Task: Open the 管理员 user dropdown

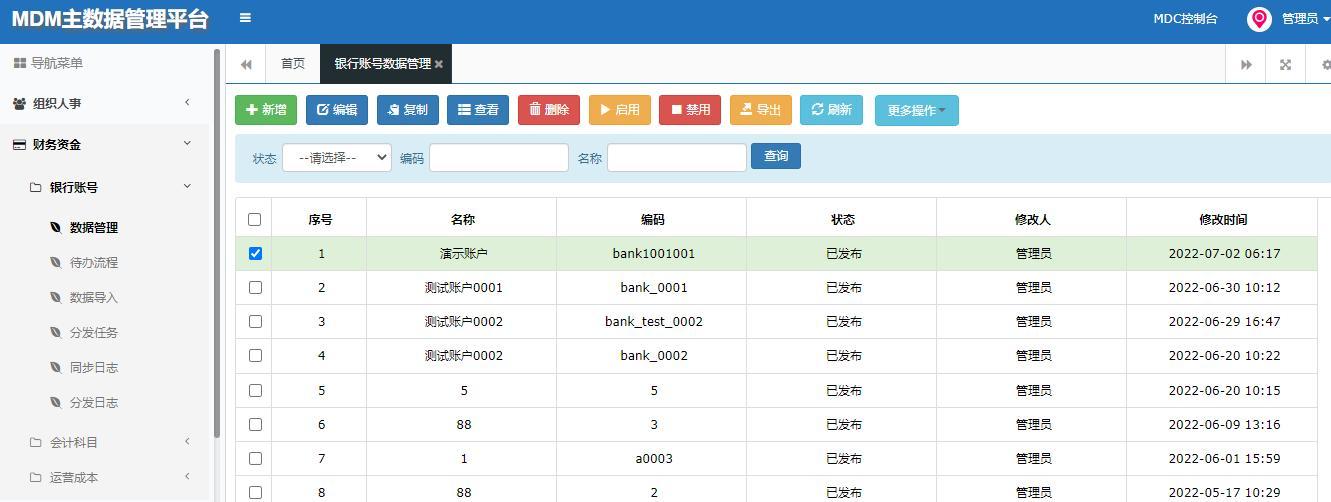Action: tap(1305, 18)
